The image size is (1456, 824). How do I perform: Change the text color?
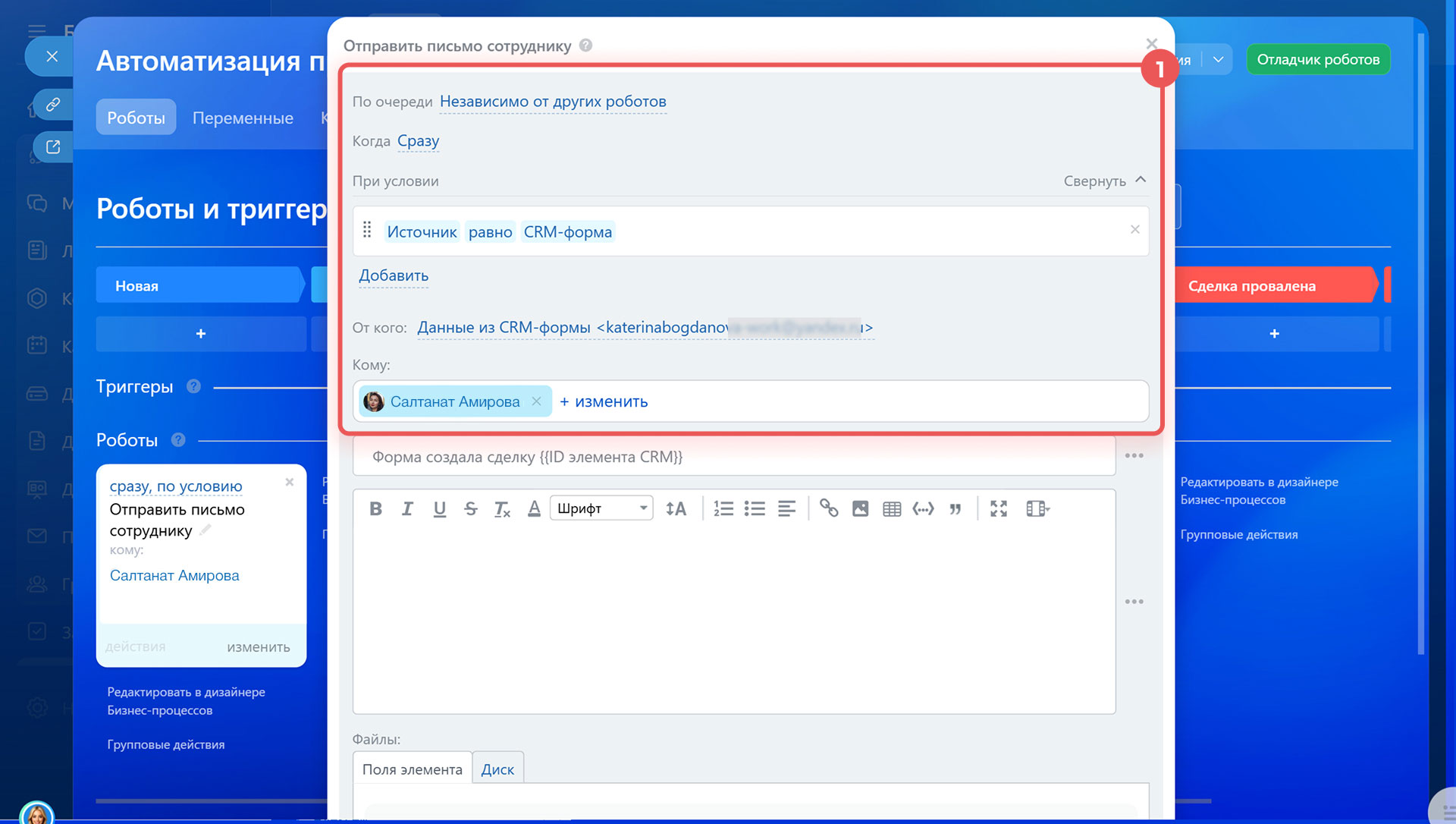coord(534,508)
